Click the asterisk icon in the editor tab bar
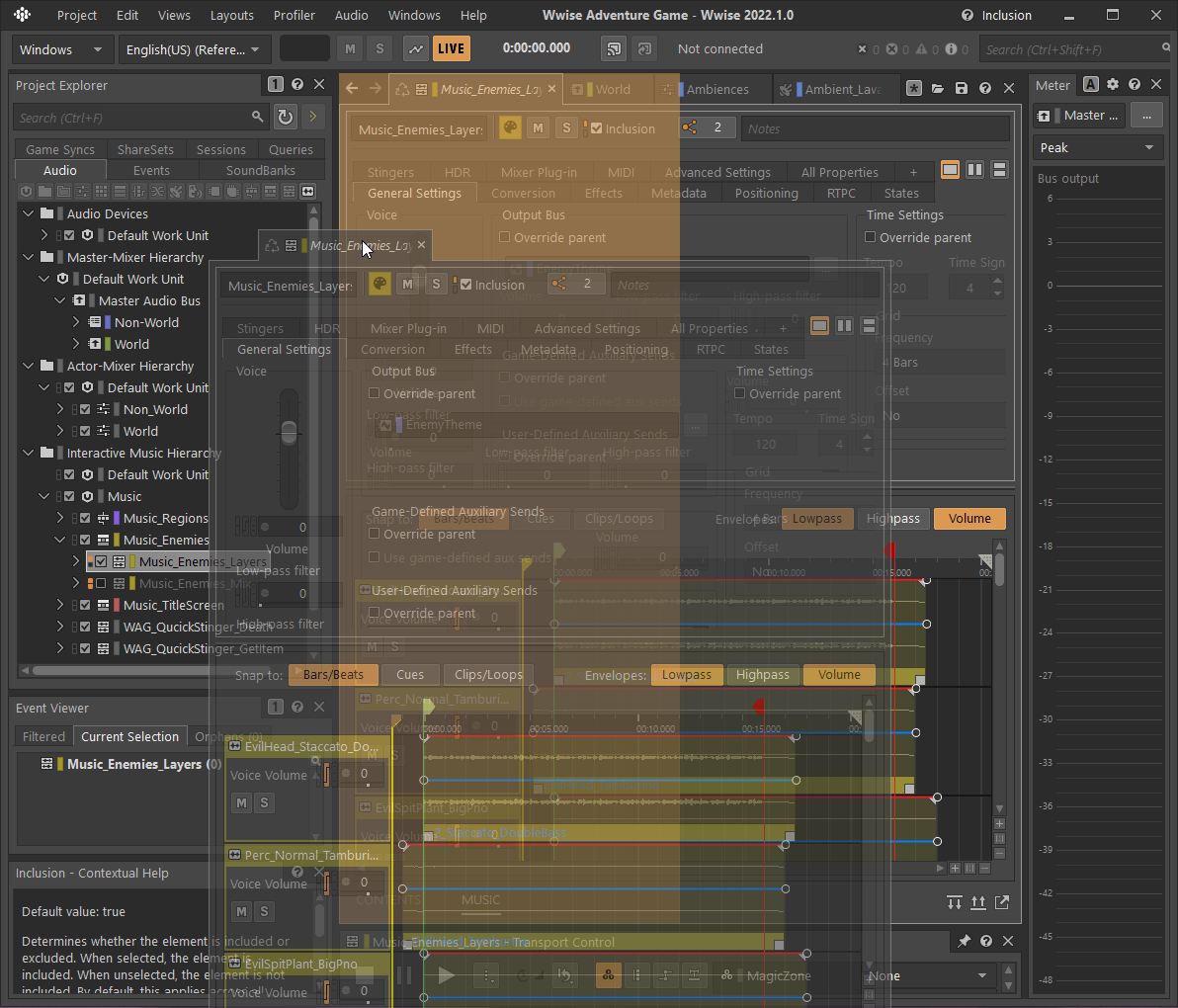 (913, 89)
